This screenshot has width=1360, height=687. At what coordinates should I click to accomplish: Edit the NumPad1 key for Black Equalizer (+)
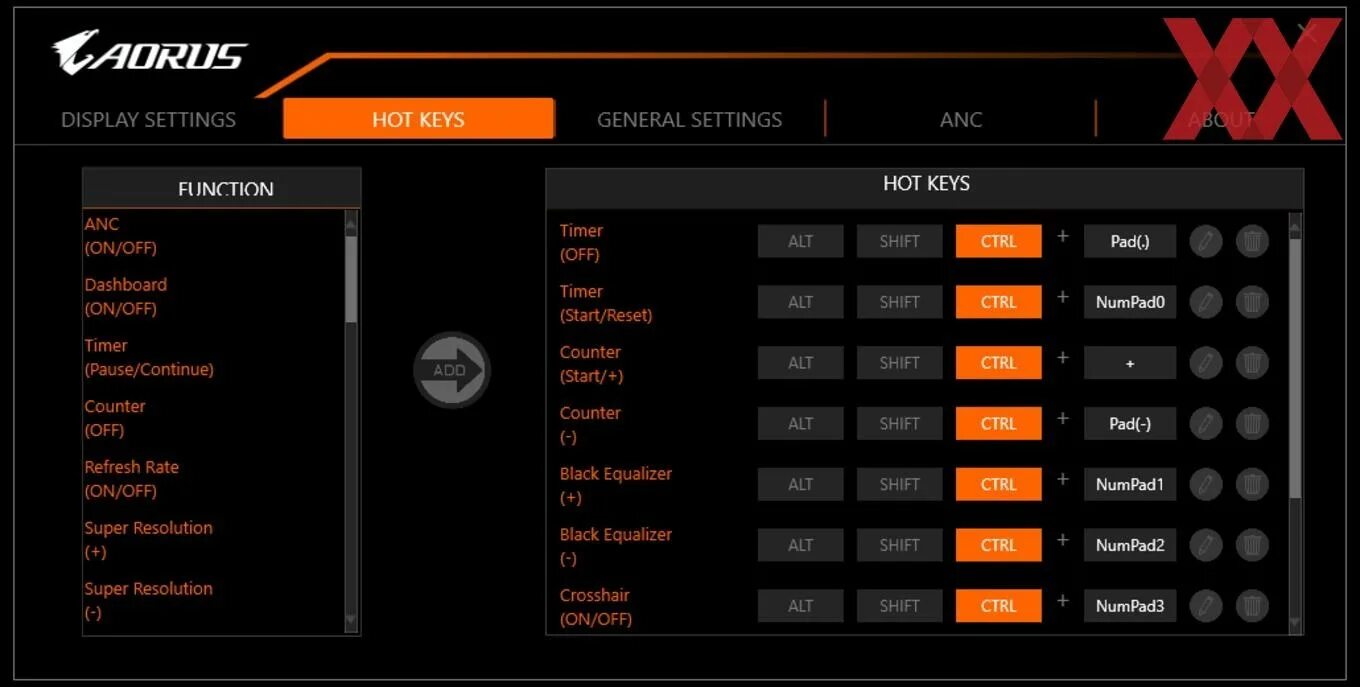[1129, 484]
